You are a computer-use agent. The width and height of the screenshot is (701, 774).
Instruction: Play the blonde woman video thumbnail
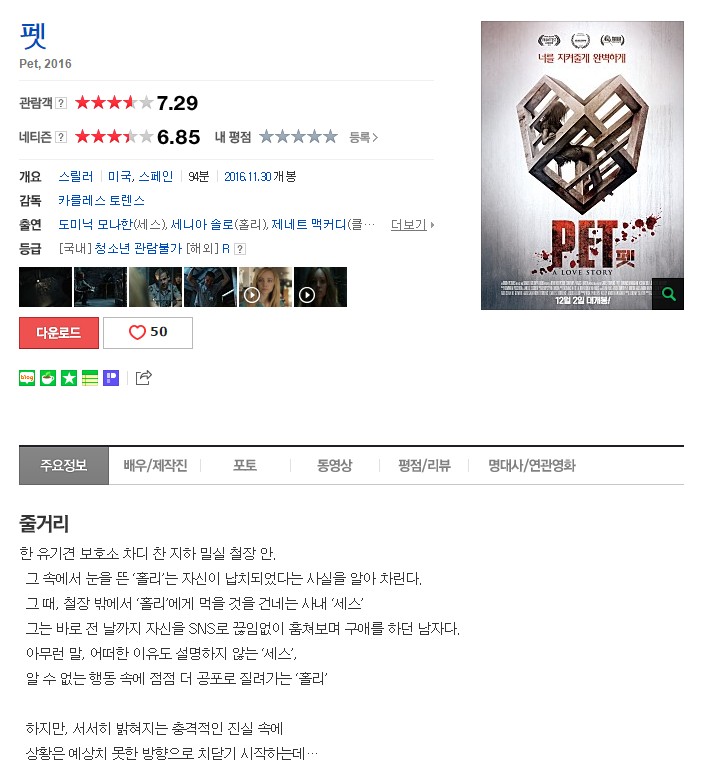coord(266,287)
